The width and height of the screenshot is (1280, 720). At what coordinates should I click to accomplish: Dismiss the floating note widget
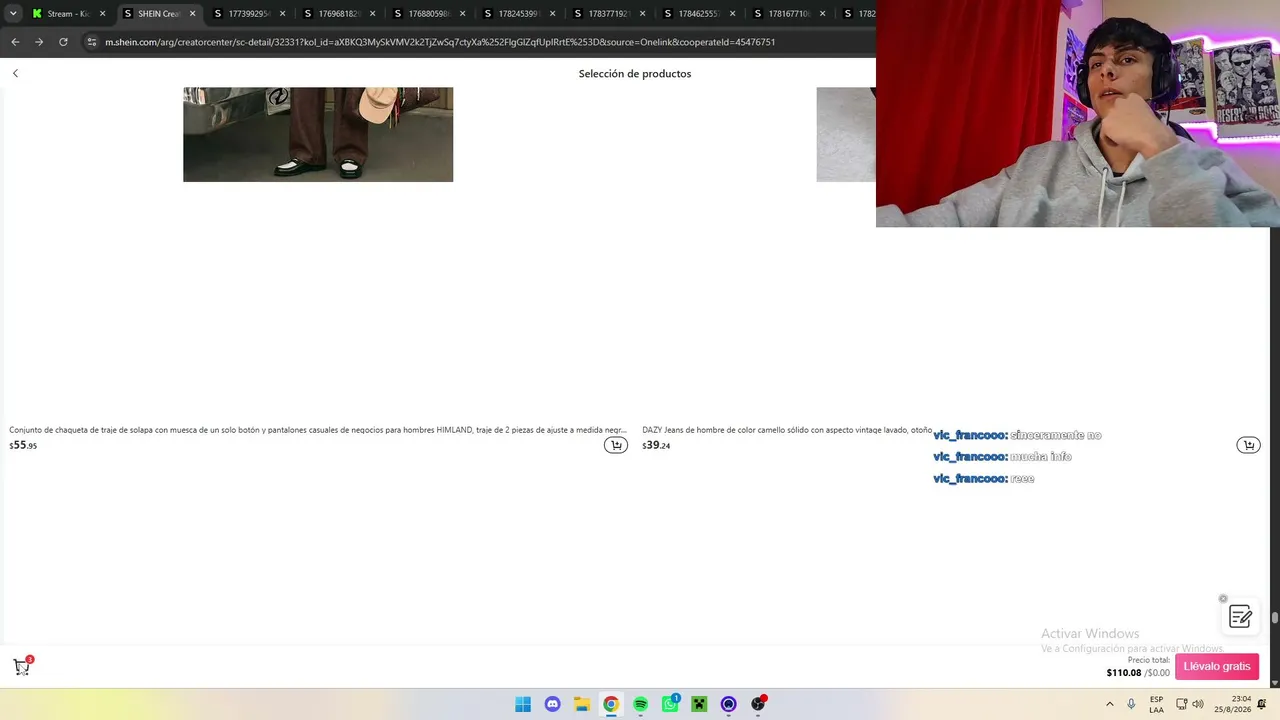click(x=1223, y=599)
